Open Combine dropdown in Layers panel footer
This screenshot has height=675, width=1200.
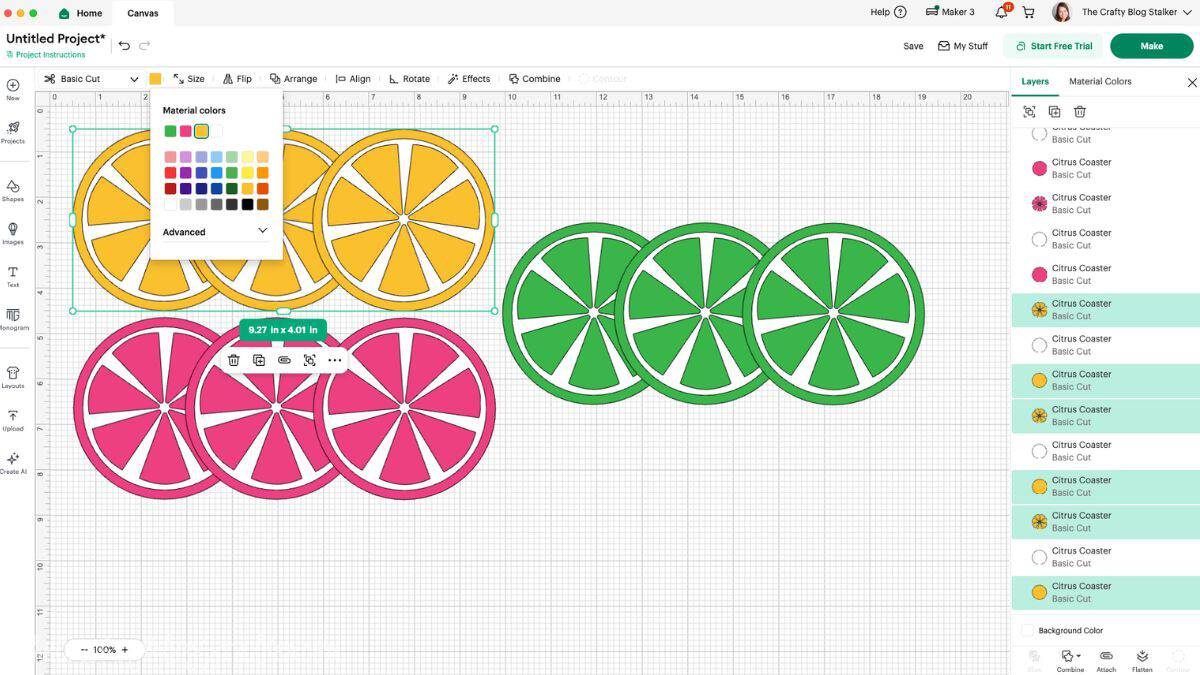pos(1070,660)
